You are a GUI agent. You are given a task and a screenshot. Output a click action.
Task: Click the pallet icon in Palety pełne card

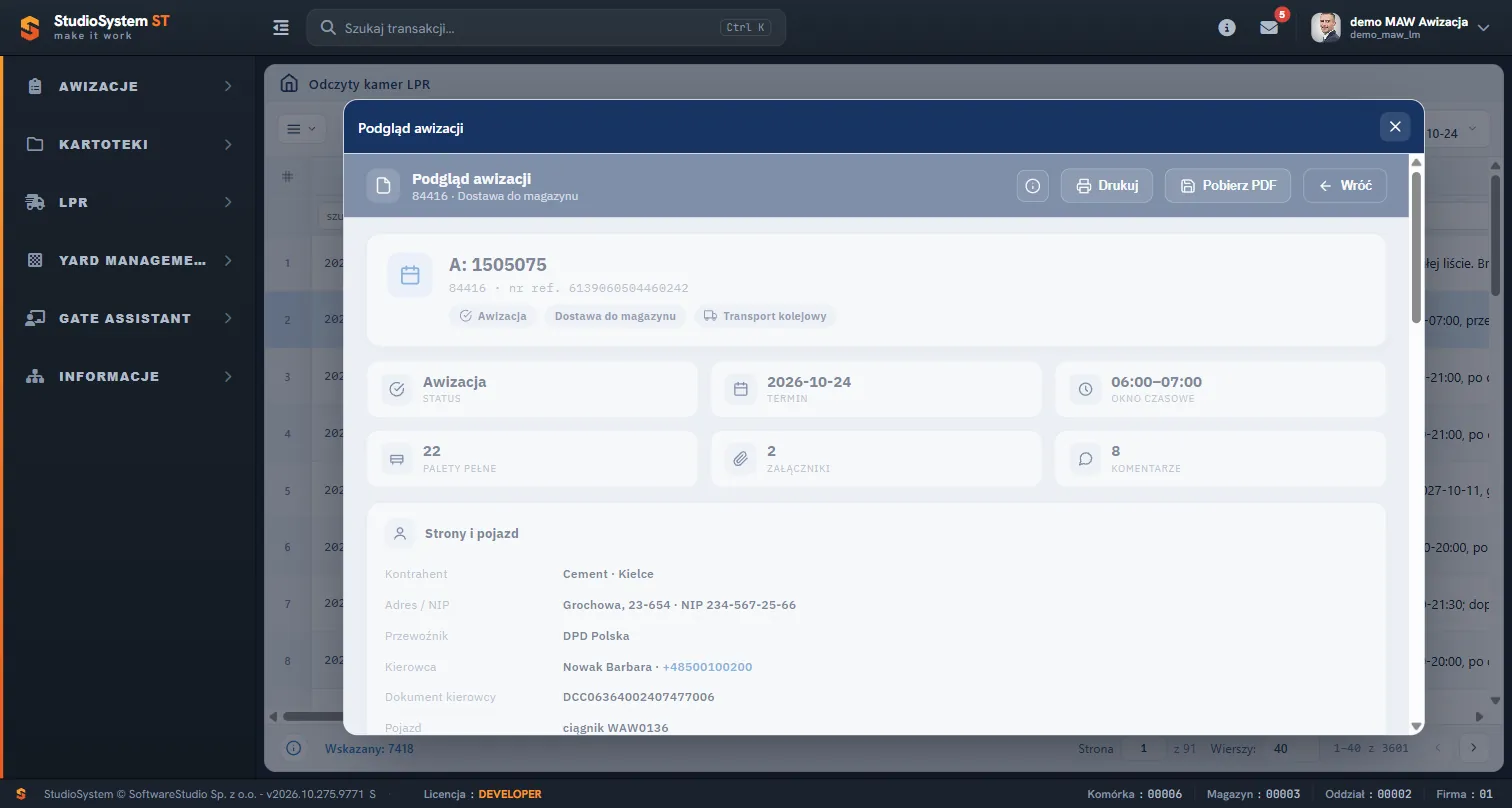(x=397, y=459)
